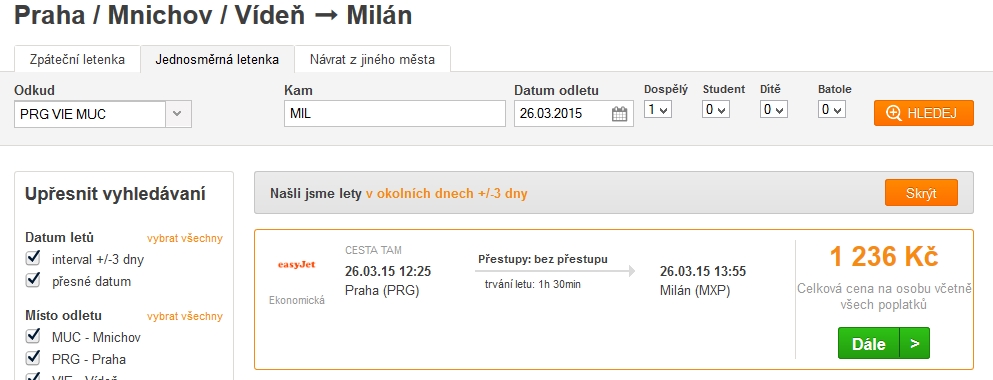Viewport: 993px width, 380px height.
Task: Click the easyJet airline logo
Action: click(296, 265)
